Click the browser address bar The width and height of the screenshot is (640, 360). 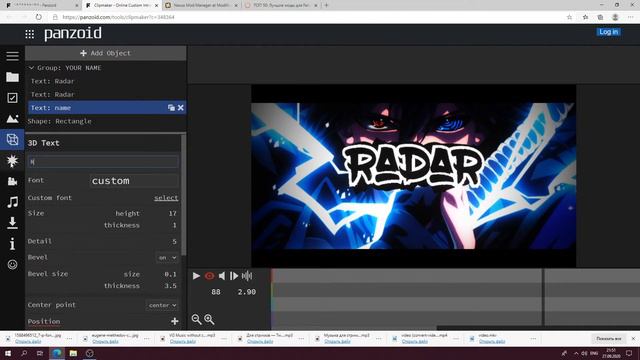point(306,17)
